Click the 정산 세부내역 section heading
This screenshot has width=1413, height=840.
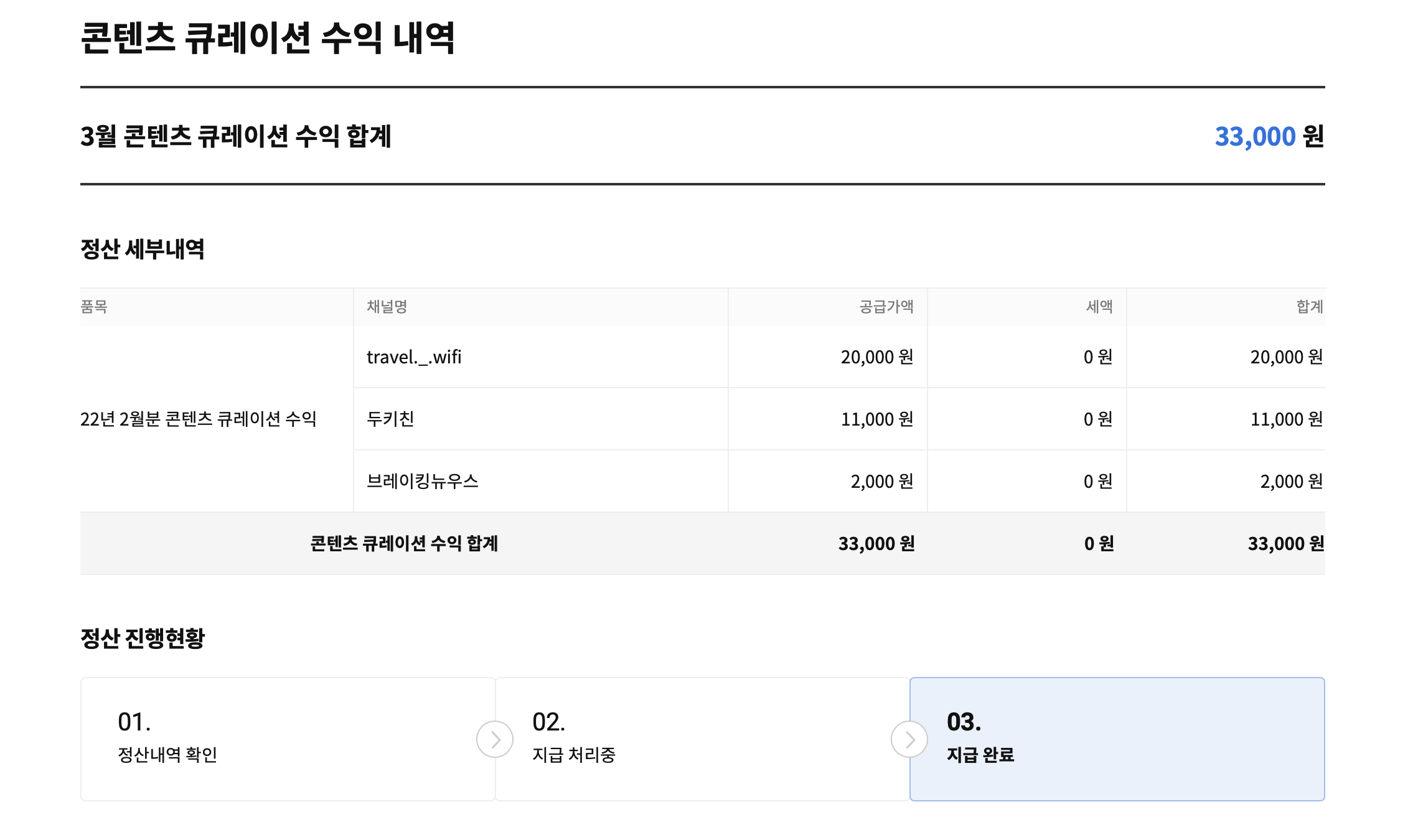pyautogui.click(x=143, y=249)
